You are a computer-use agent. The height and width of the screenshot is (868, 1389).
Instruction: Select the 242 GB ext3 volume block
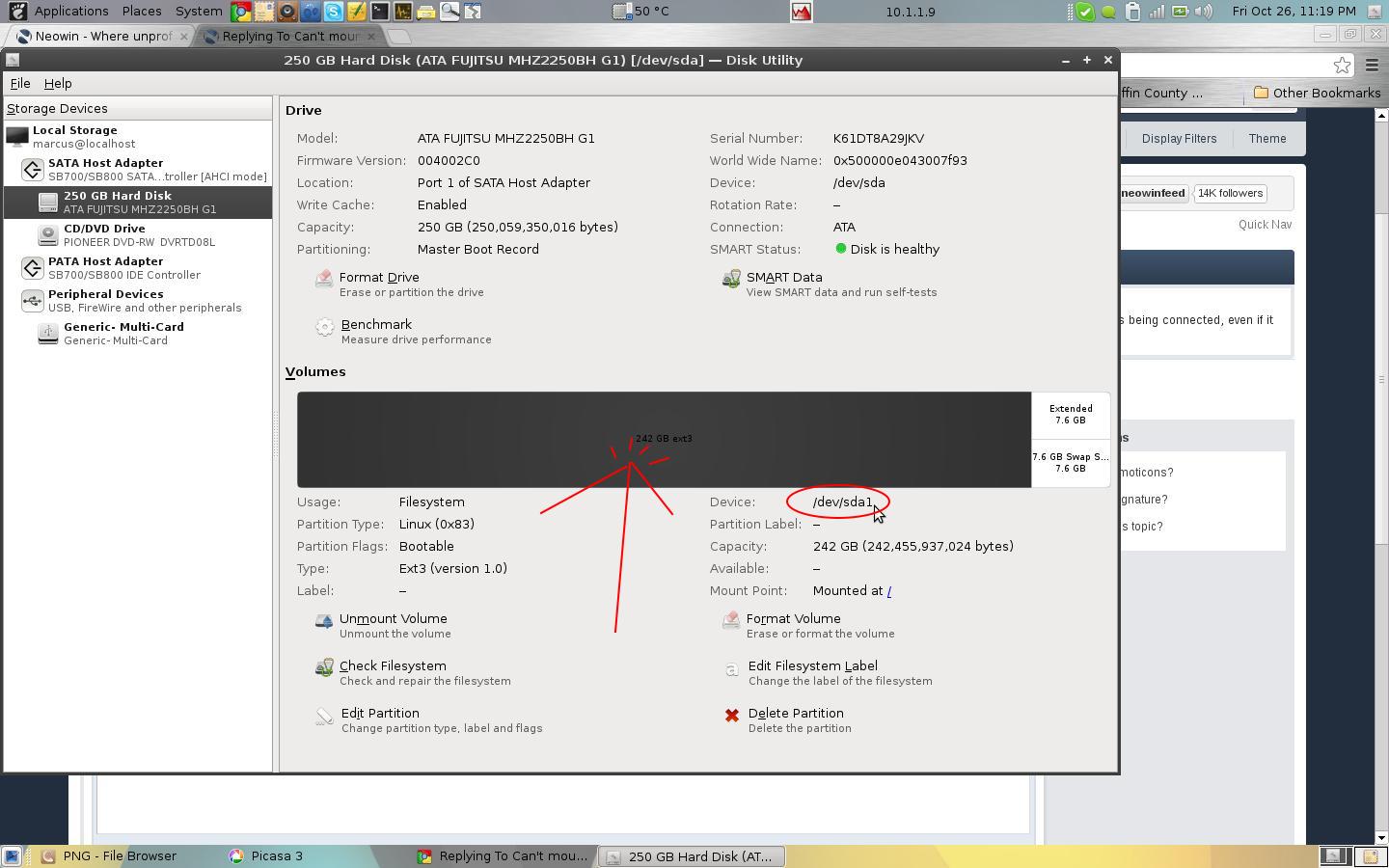click(664, 440)
